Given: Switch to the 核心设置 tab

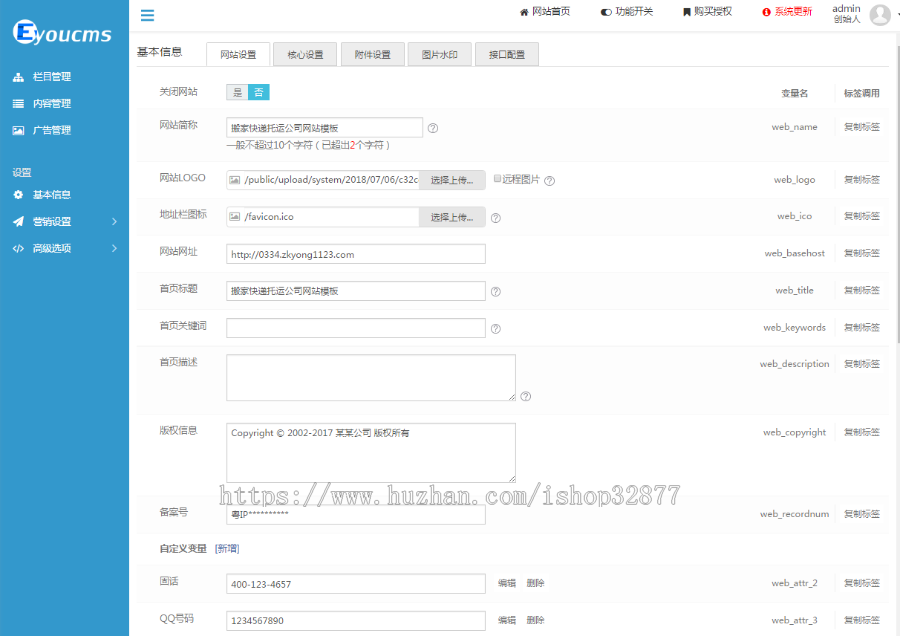Looking at the screenshot, I should pyautogui.click(x=305, y=55).
